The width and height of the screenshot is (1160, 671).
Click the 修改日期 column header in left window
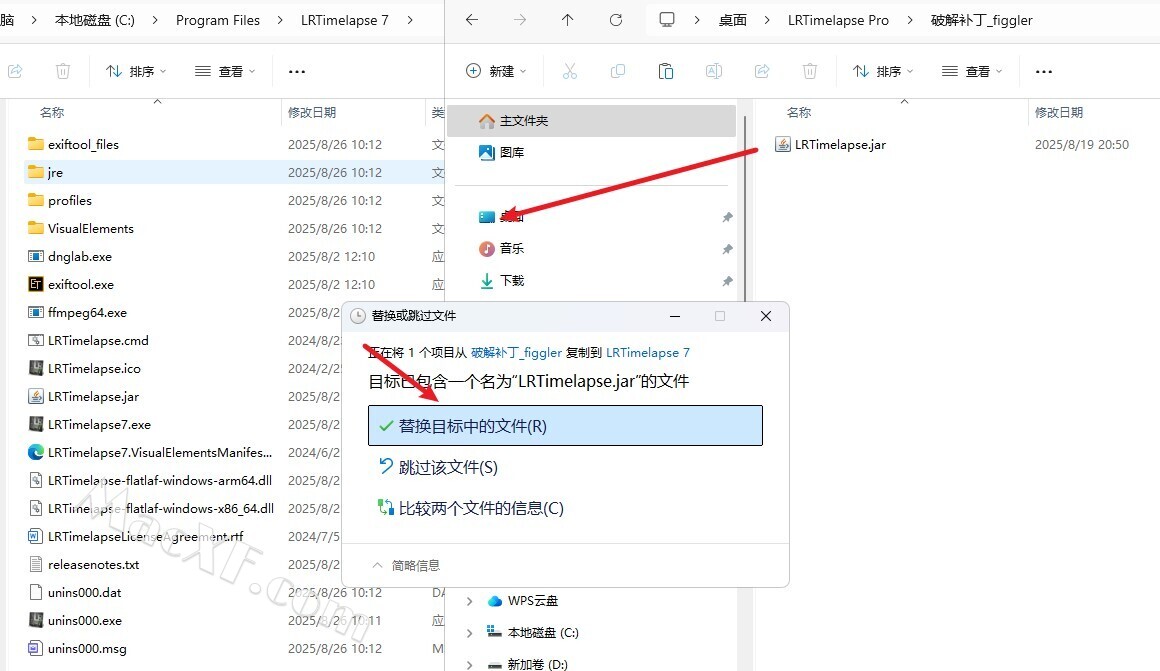point(312,113)
